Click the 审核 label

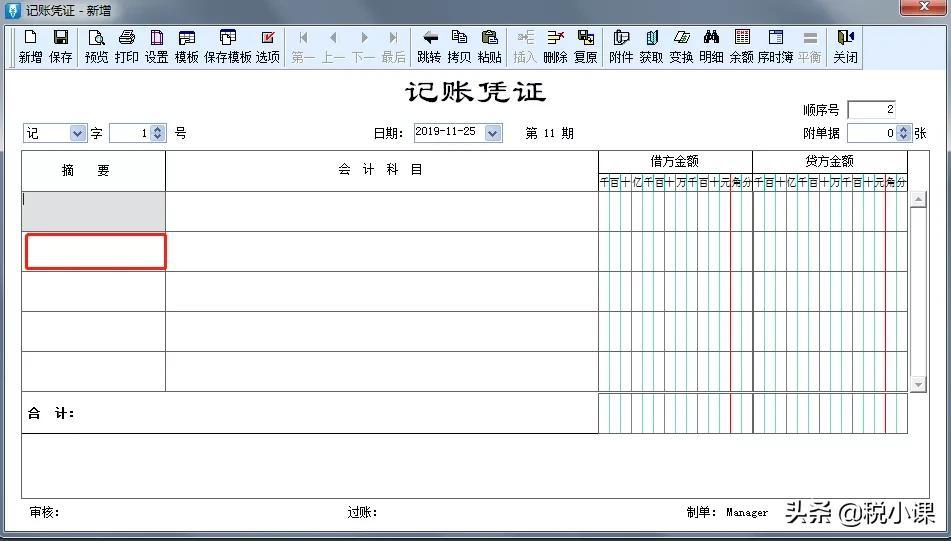[44, 512]
